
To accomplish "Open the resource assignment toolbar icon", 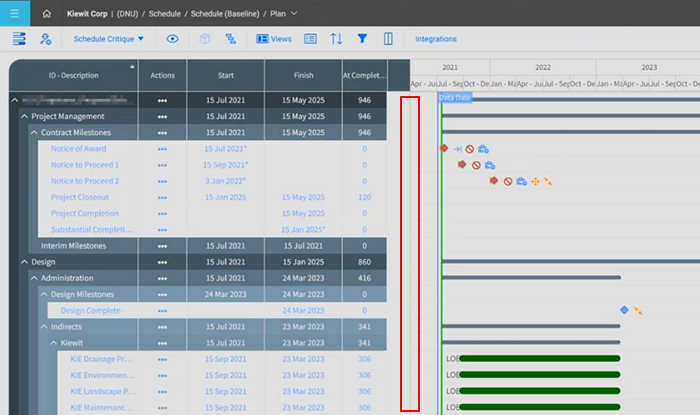I will [x=46, y=39].
